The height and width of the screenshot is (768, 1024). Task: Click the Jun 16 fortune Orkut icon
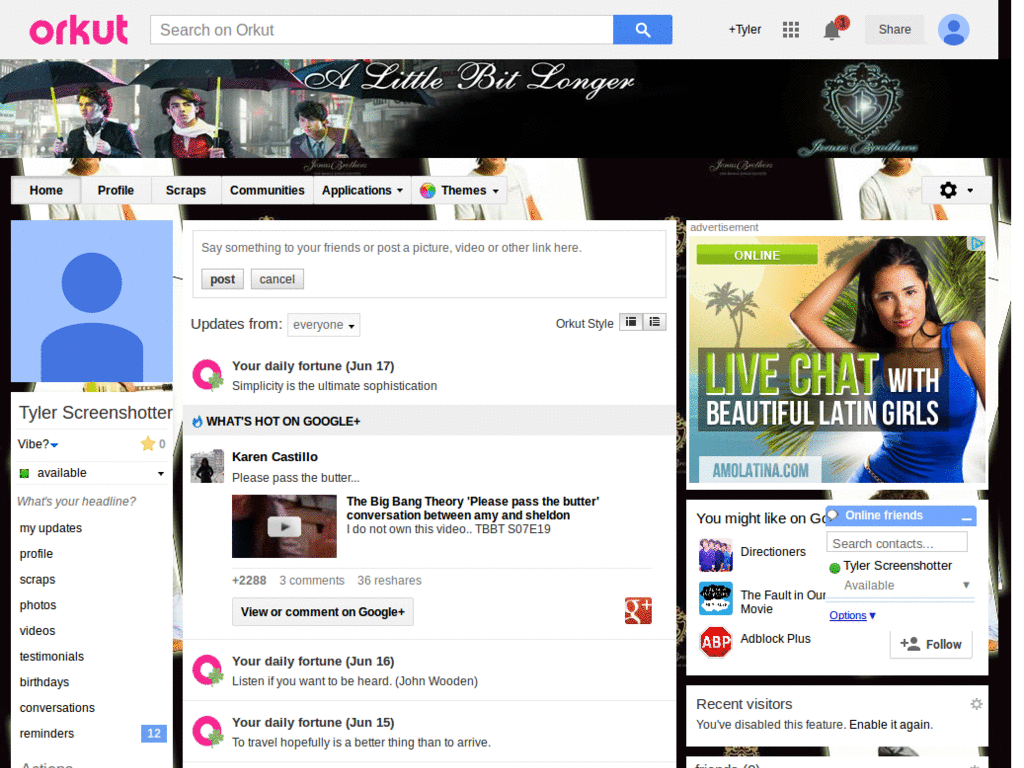pos(208,670)
